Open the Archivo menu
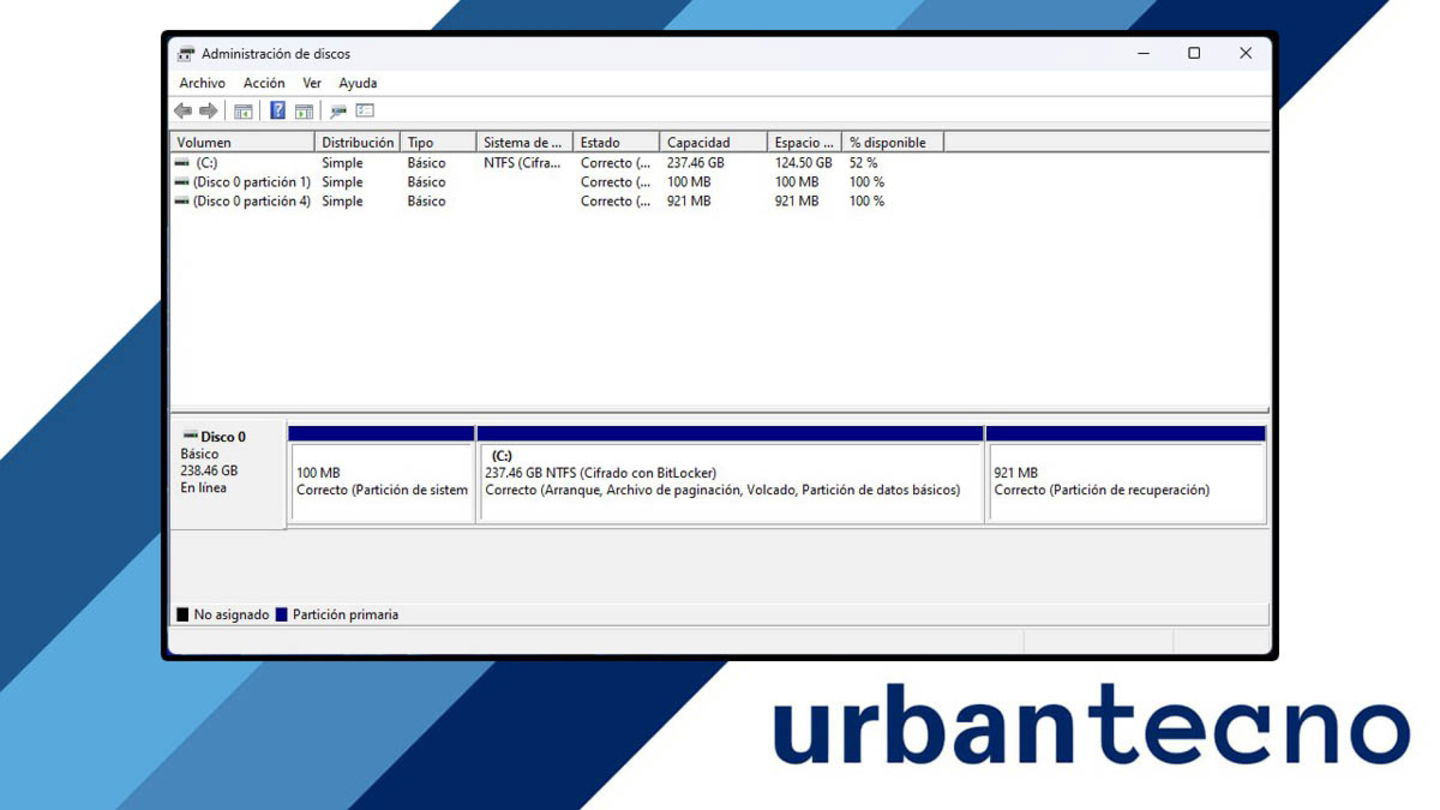This screenshot has width=1440, height=810. pyautogui.click(x=201, y=83)
